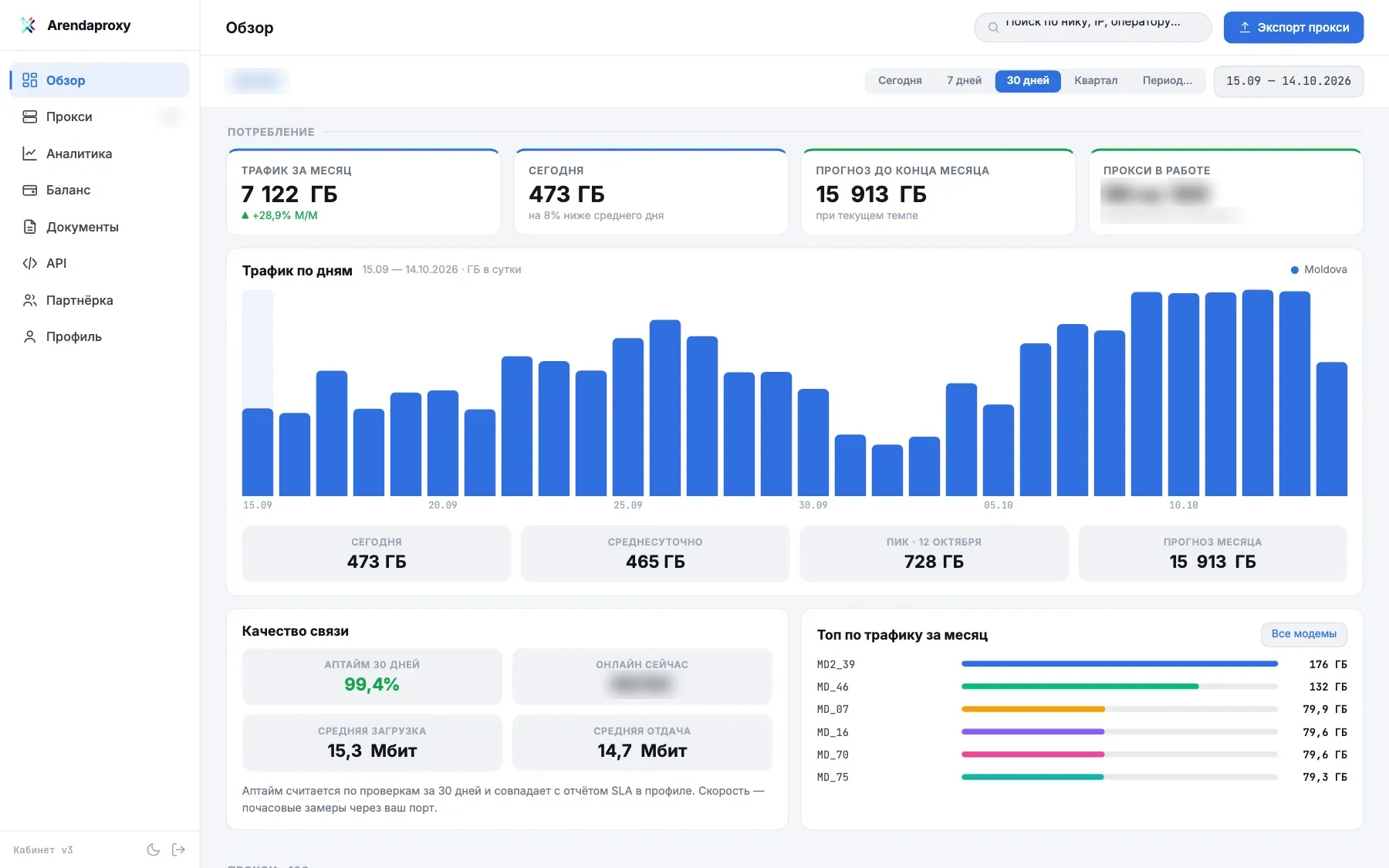Click the Все модемы button
Viewport: 1389px width, 868px height.
[1304, 634]
